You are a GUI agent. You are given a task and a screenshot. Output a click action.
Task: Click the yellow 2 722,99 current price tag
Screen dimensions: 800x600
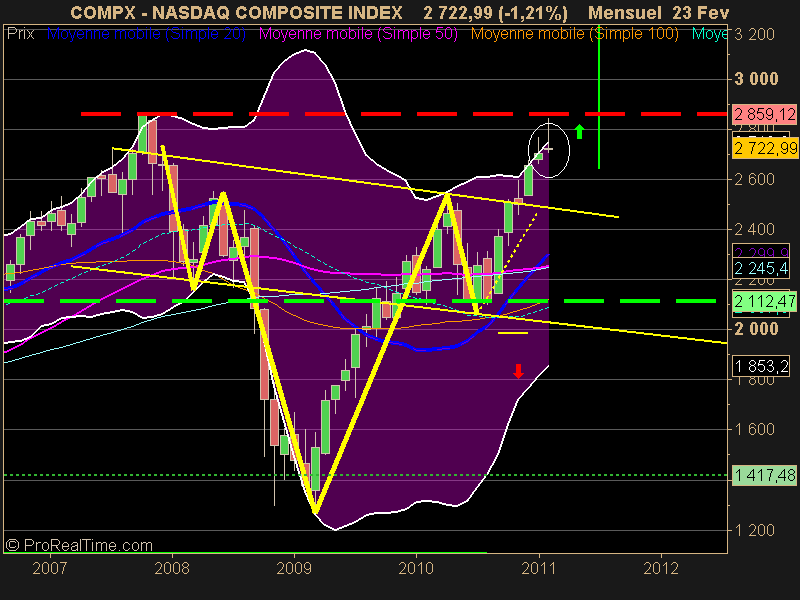click(x=765, y=148)
